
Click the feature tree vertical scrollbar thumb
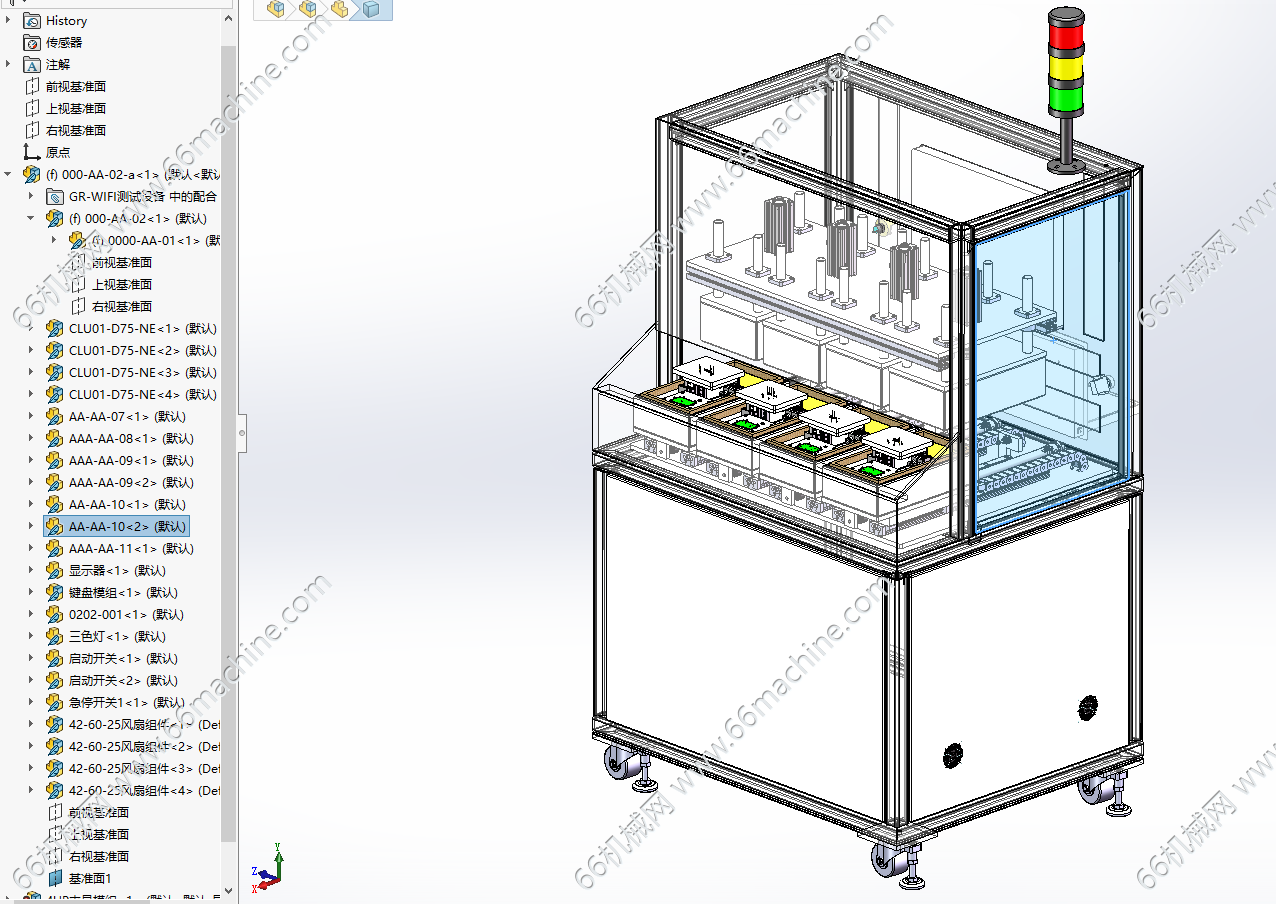pyautogui.click(x=229, y=440)
